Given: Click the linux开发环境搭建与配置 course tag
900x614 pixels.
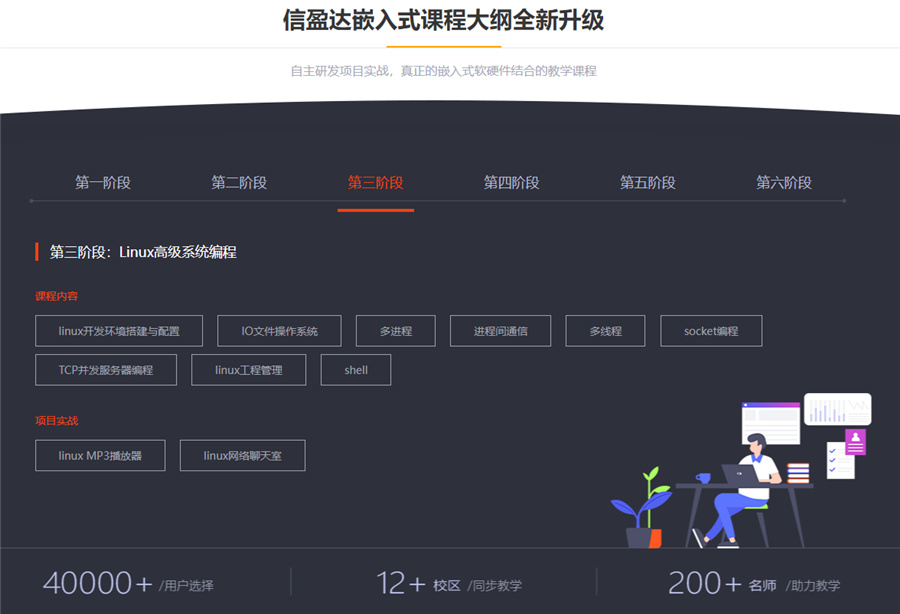Looking at the screenshot, I should [x=117, y=330].
